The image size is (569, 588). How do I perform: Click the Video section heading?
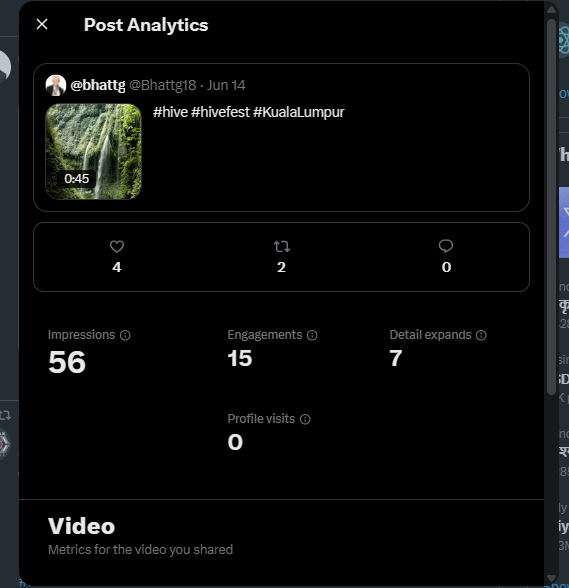[81, 526]
